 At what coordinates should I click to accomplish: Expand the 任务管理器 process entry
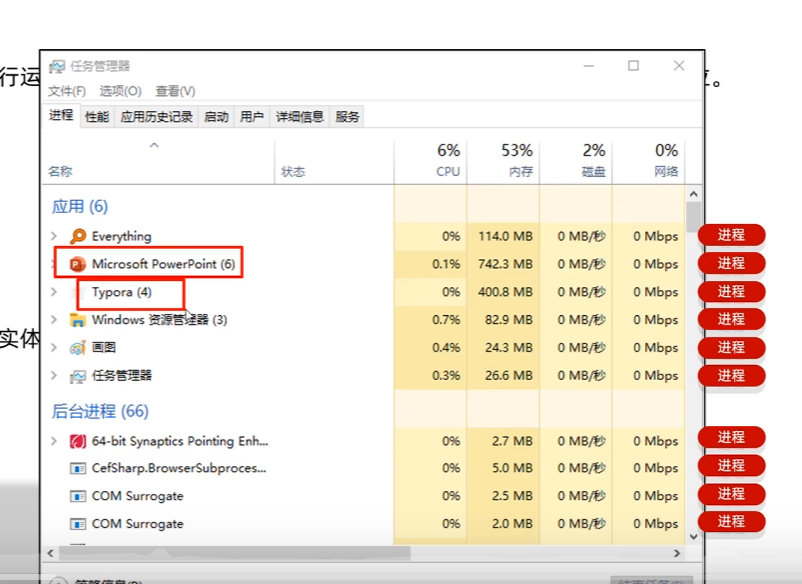point(54,375)
